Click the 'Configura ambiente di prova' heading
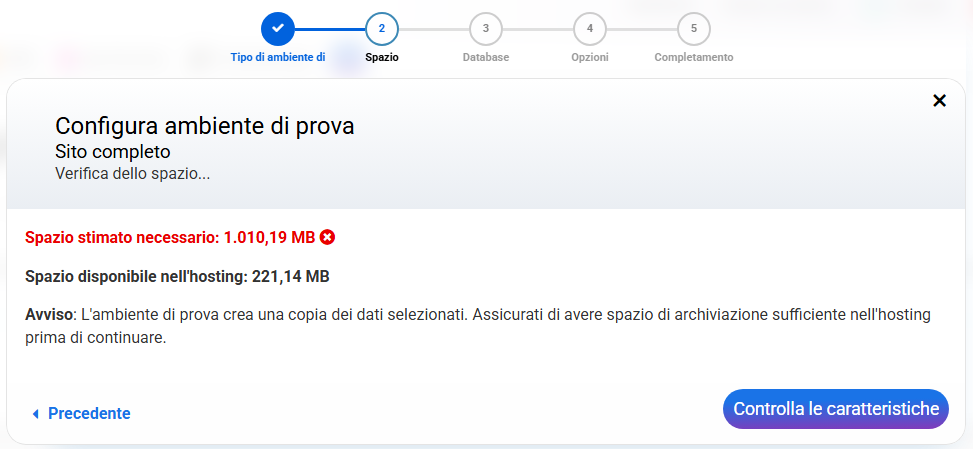The image size is (973, 449). 205,126
